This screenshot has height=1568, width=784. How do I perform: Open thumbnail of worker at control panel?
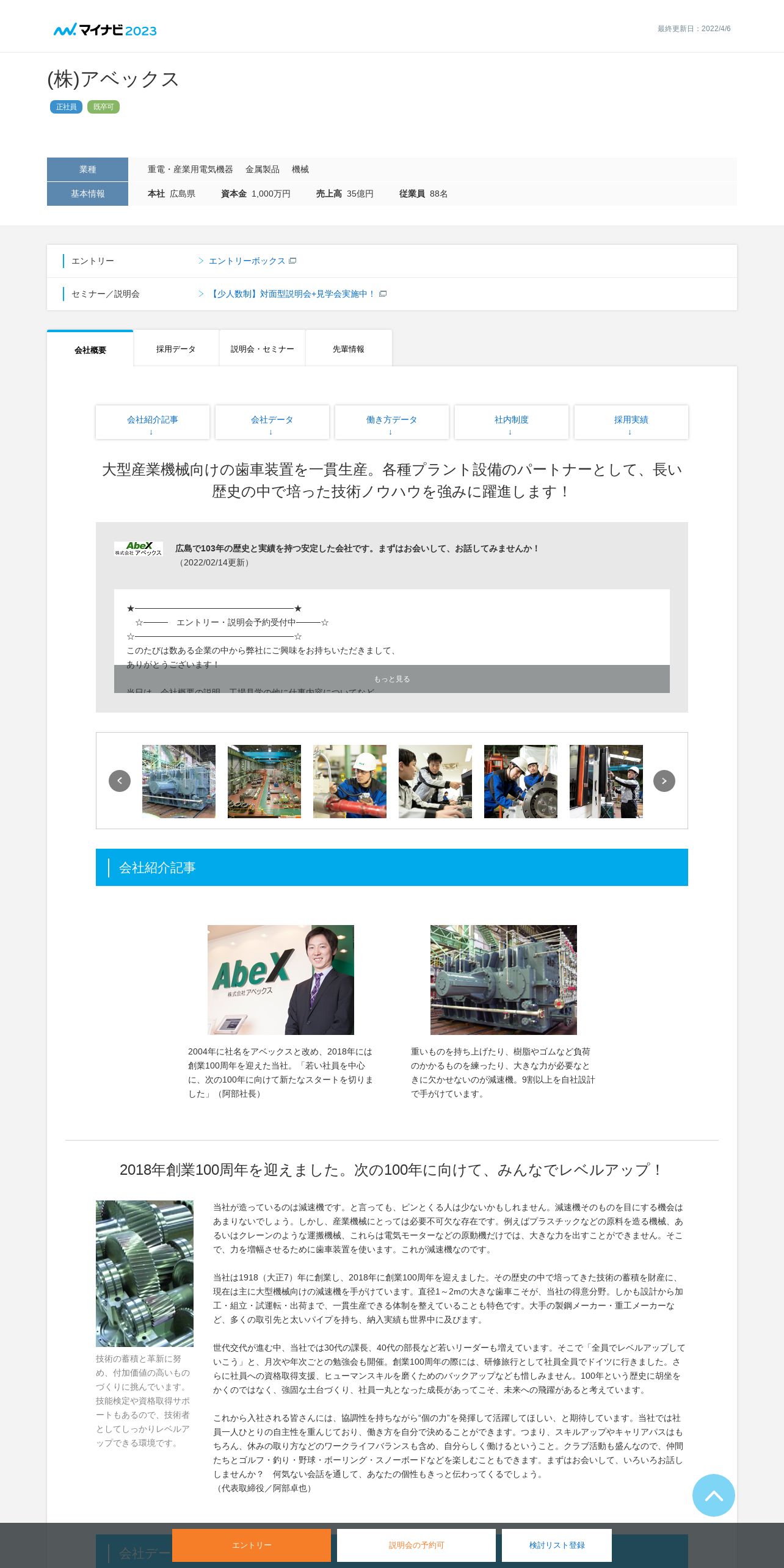(606, 781)
